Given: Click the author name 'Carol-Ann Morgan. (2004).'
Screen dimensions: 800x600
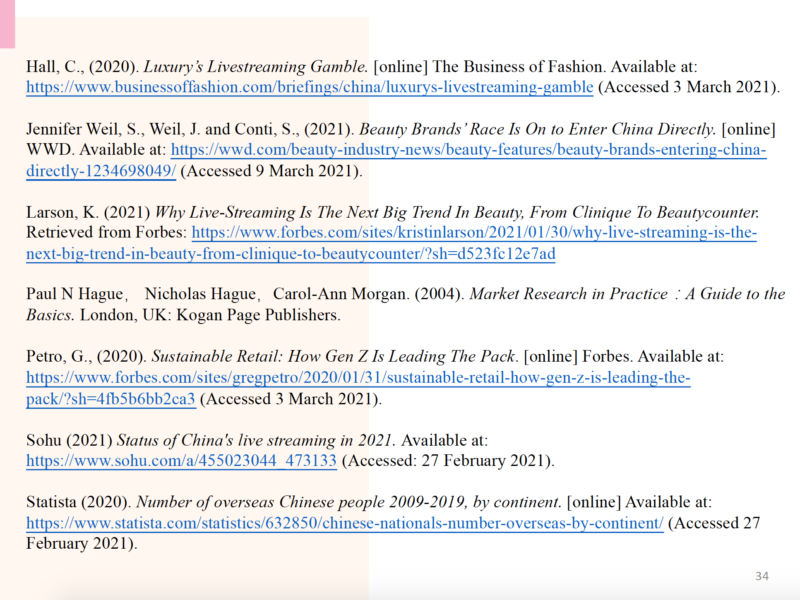Looking at the screenshot, I should [x=368, y=294].
